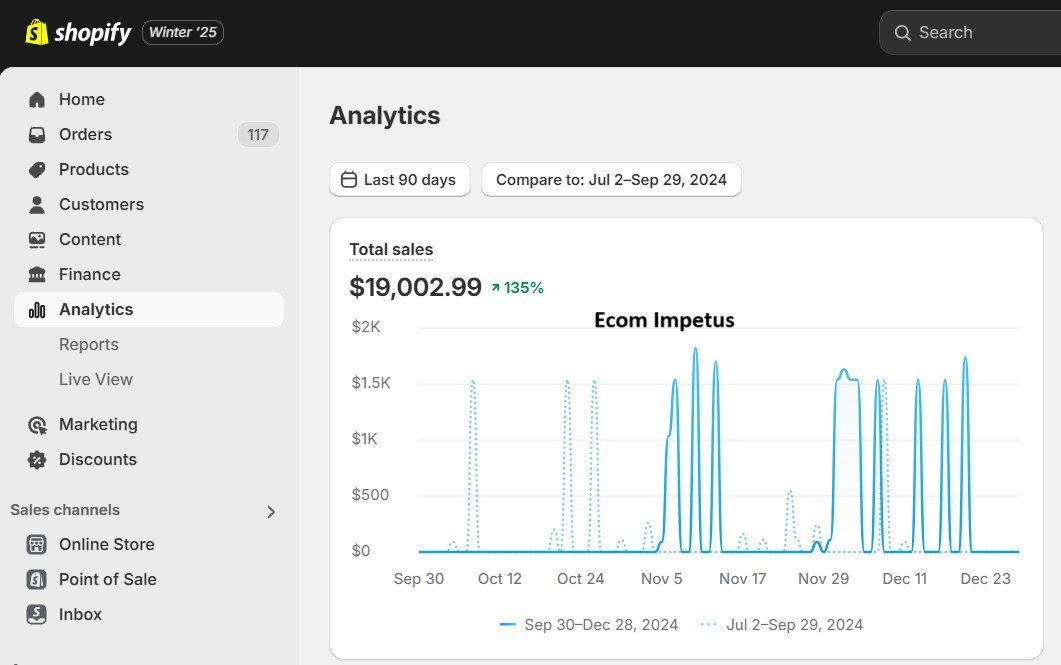Click the Finance bank icon

37,275
